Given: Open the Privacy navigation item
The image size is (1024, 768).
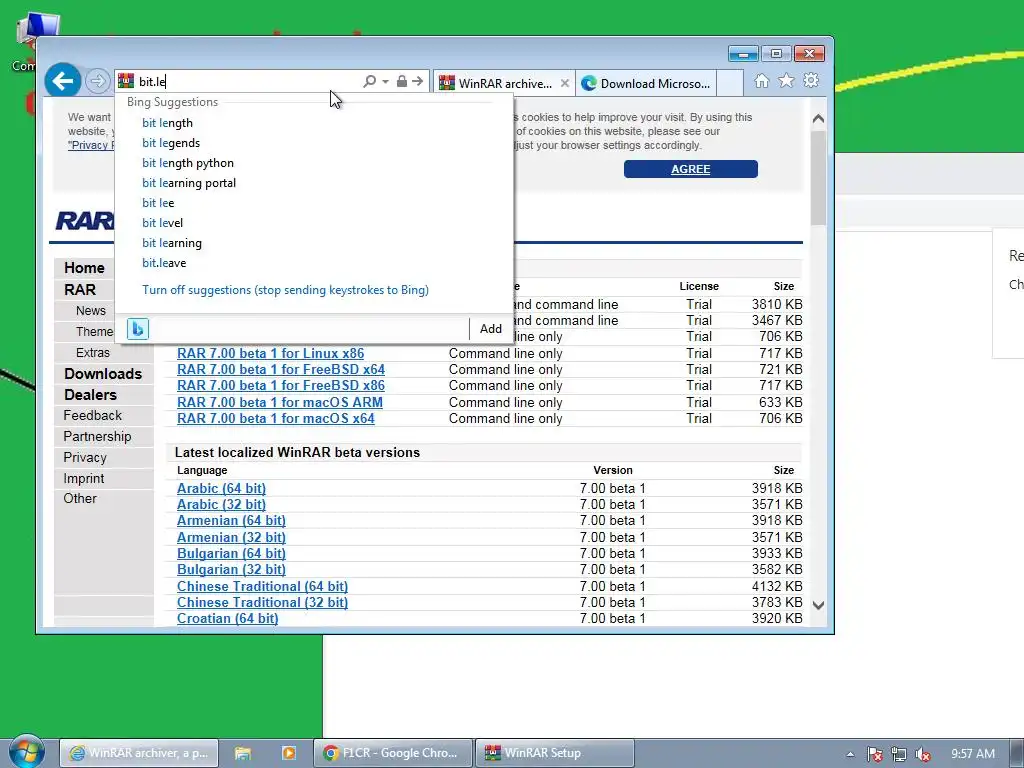Looking at the screenshot, I should click(x=85, y=457).
